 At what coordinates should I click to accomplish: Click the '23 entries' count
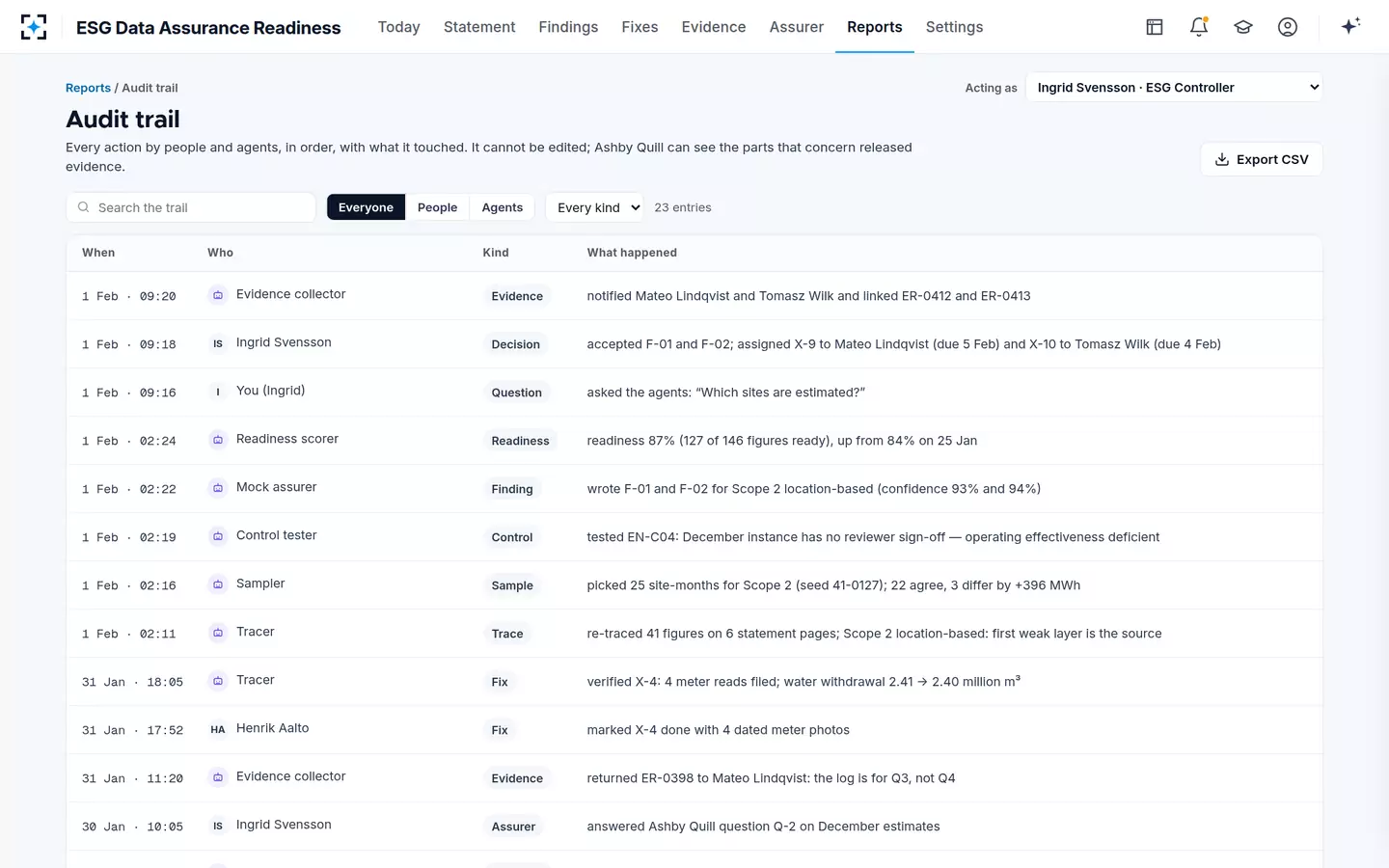coord(683,207)
